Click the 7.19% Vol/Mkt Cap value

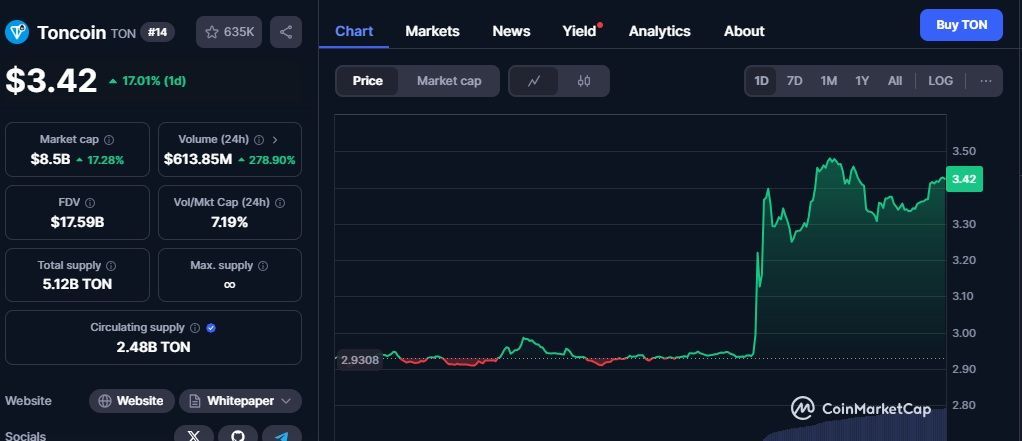pyautogui.click(x=229, y=222)
